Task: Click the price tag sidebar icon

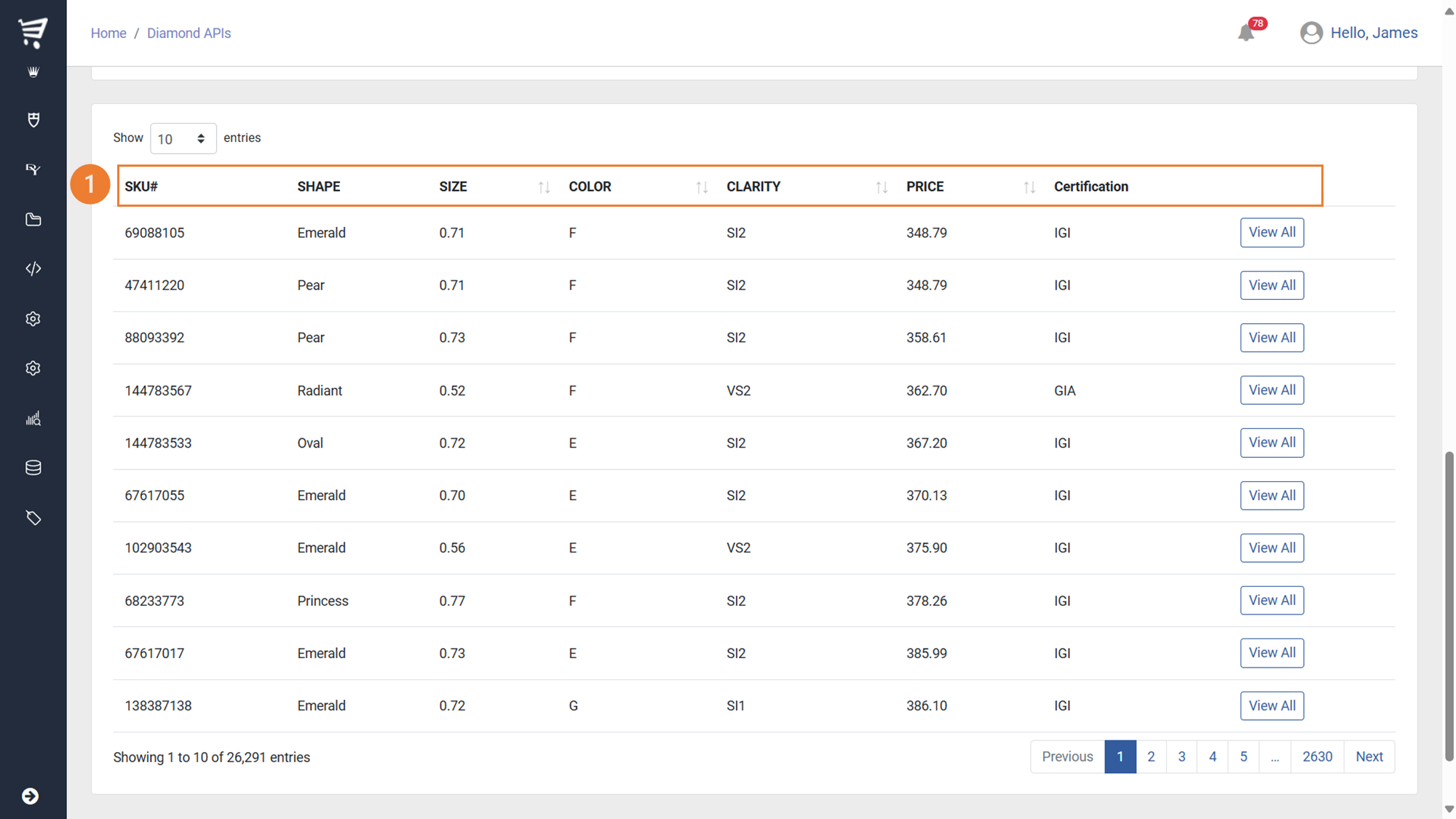Action: coord(33,518)
